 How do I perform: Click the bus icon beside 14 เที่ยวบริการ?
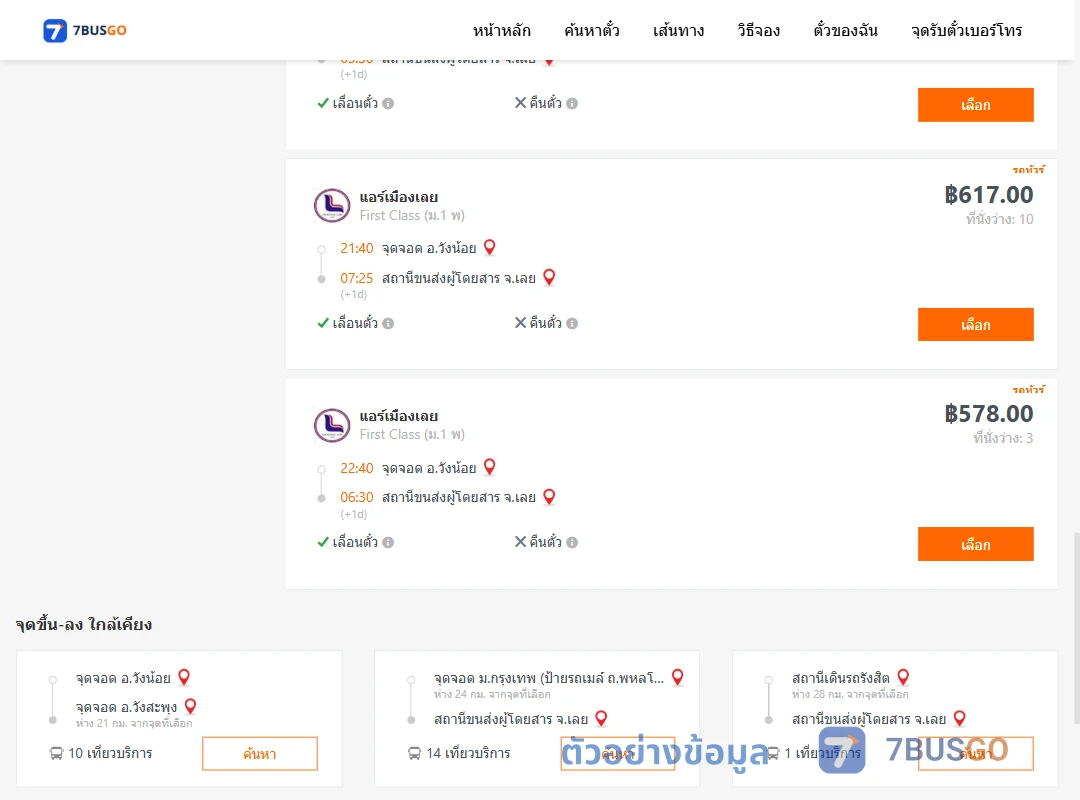click(x=415, y=753)
